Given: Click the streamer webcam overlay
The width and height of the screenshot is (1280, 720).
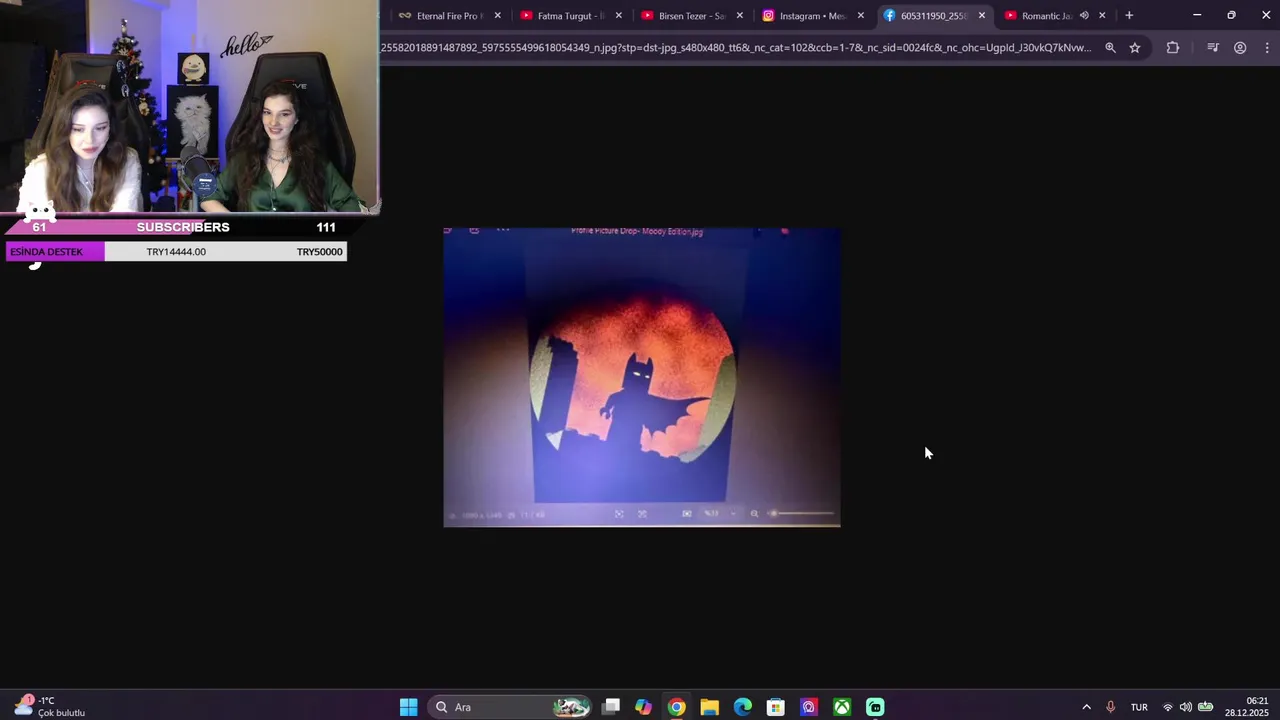Looking at the screenshot, I should tap(190, 108).
